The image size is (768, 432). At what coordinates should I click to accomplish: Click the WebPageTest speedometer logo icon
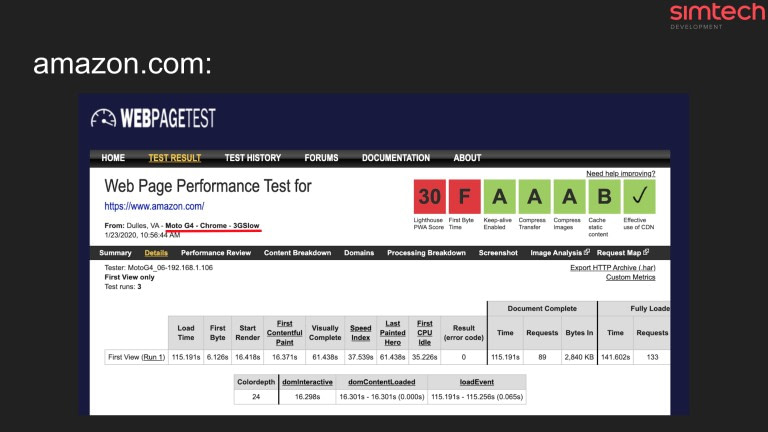pyautogui.click(x=104, y=118)
